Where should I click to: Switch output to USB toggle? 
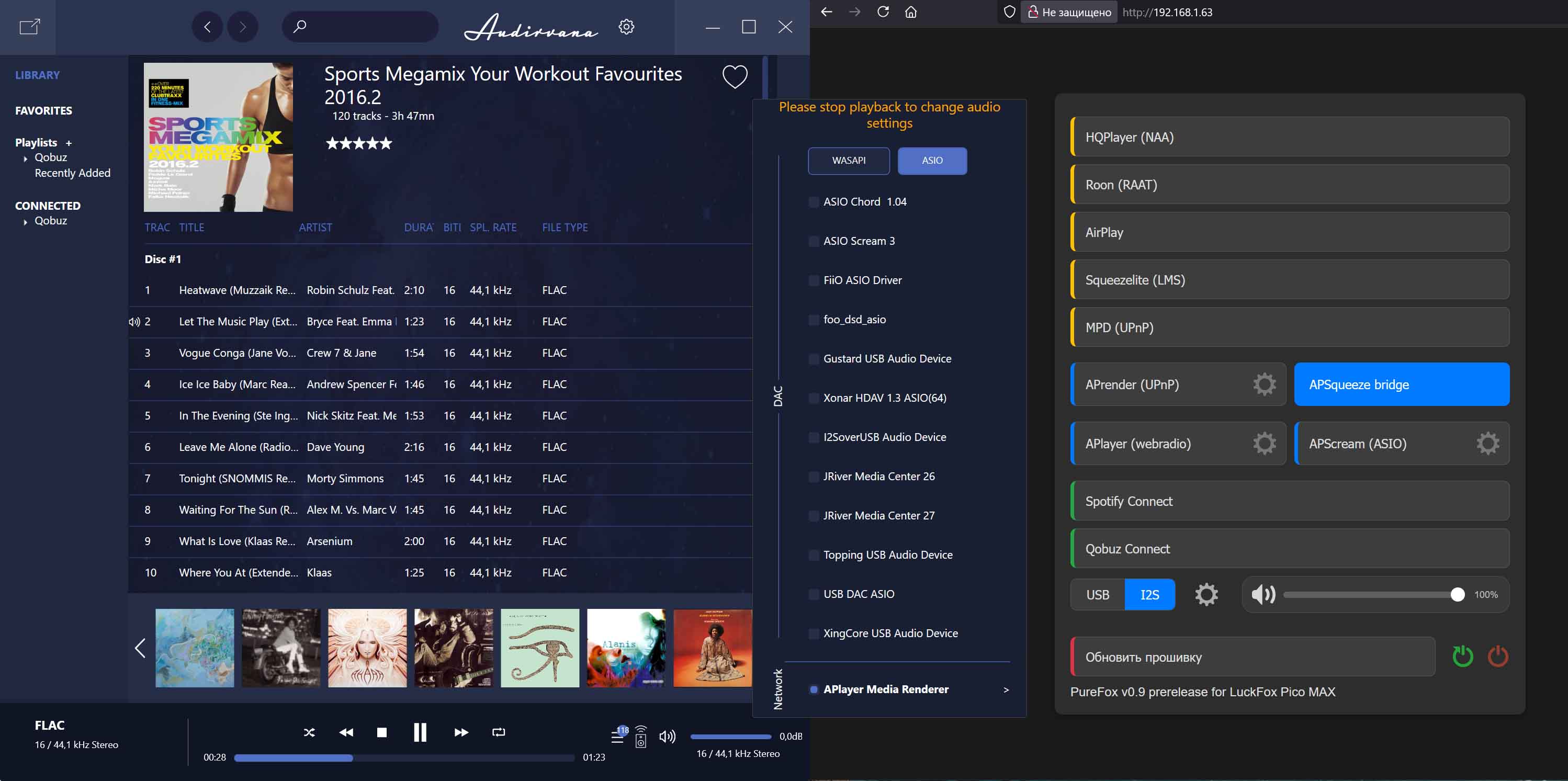[1098, 595]
